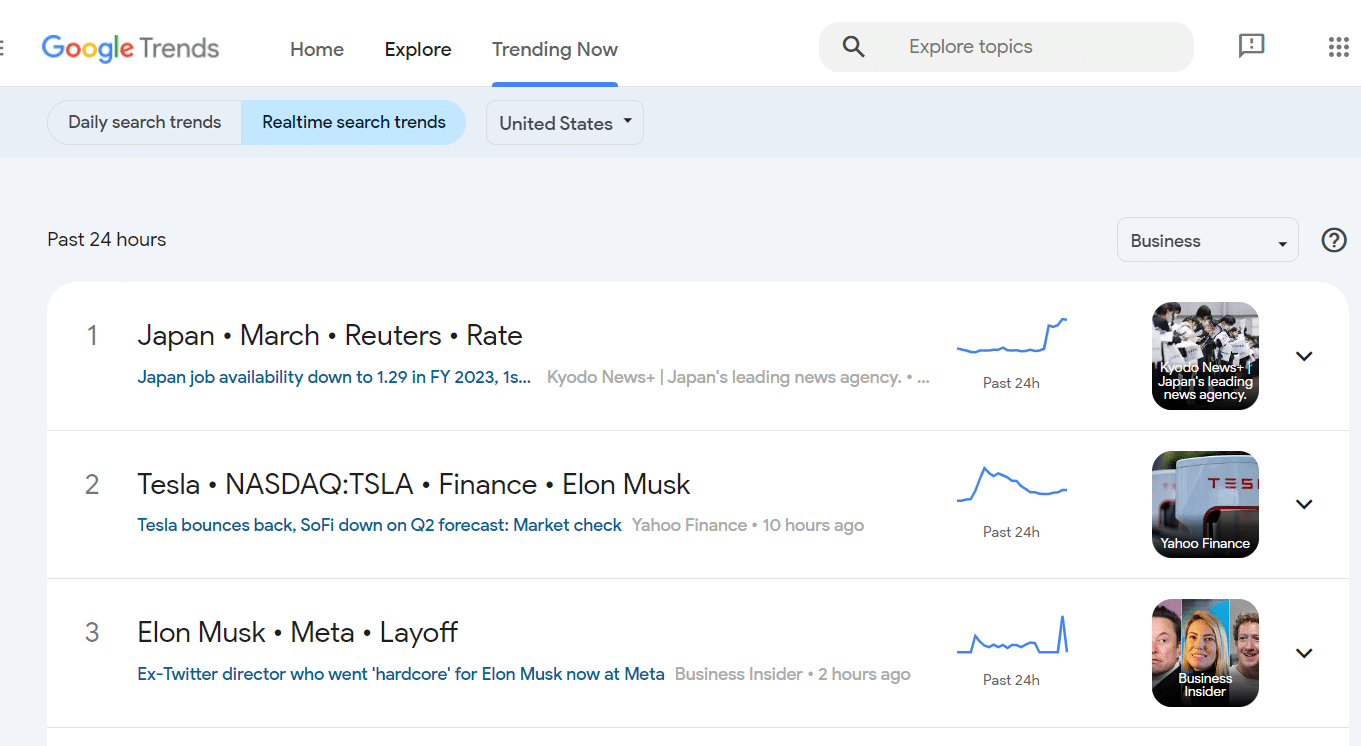Click the Tesla • NASDAQ:TSLA • Finance title

[414, 485]
